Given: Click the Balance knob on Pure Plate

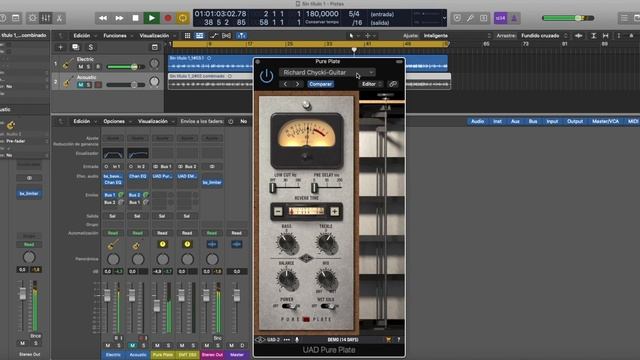Looking at the screenshot, I should 287,280.
